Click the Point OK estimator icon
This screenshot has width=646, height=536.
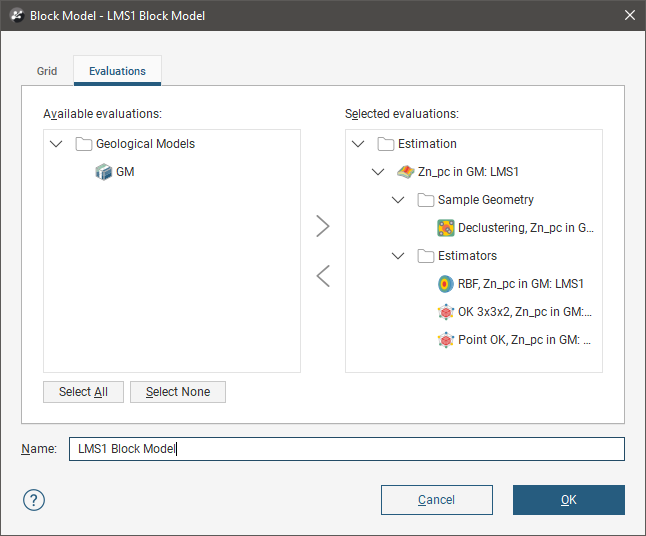(x=445, y=340)
